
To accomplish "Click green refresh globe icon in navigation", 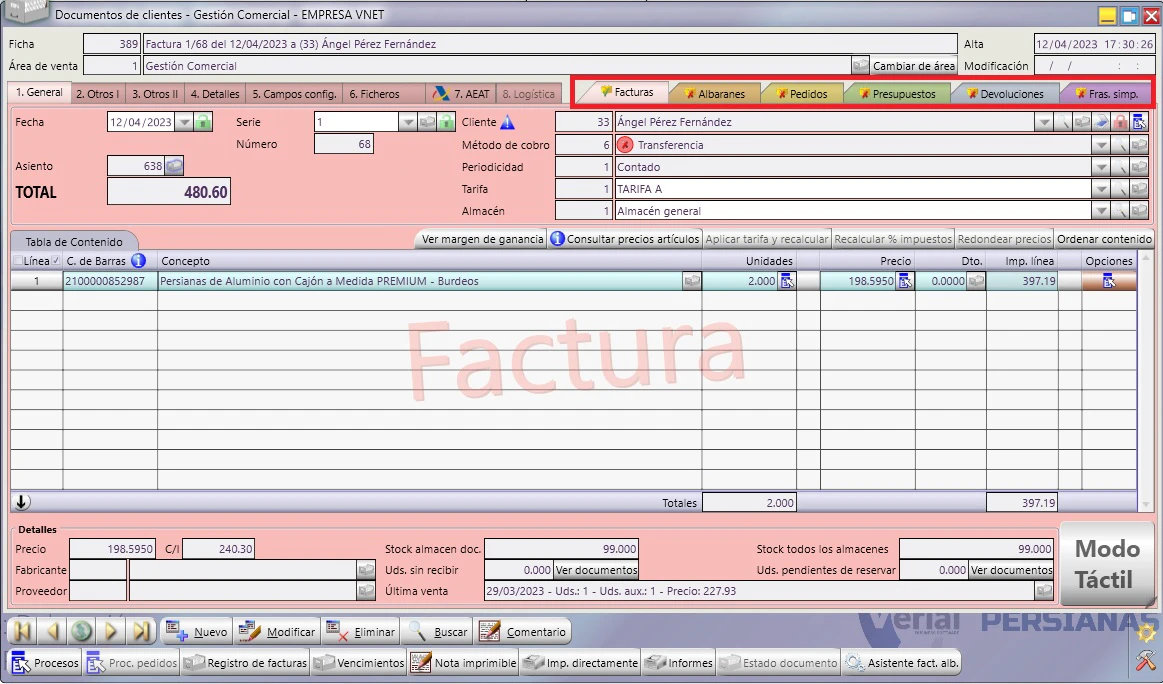I will tap(82, 631).
